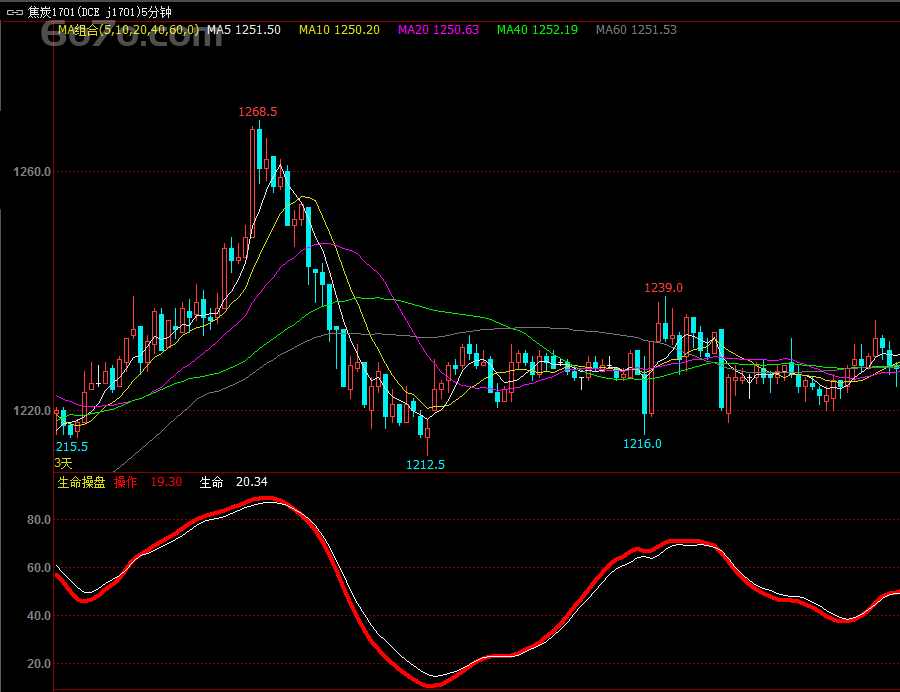Click the 1239.0 peak price label
Screen dimensions: 900x692
click(x=663, y=288)
